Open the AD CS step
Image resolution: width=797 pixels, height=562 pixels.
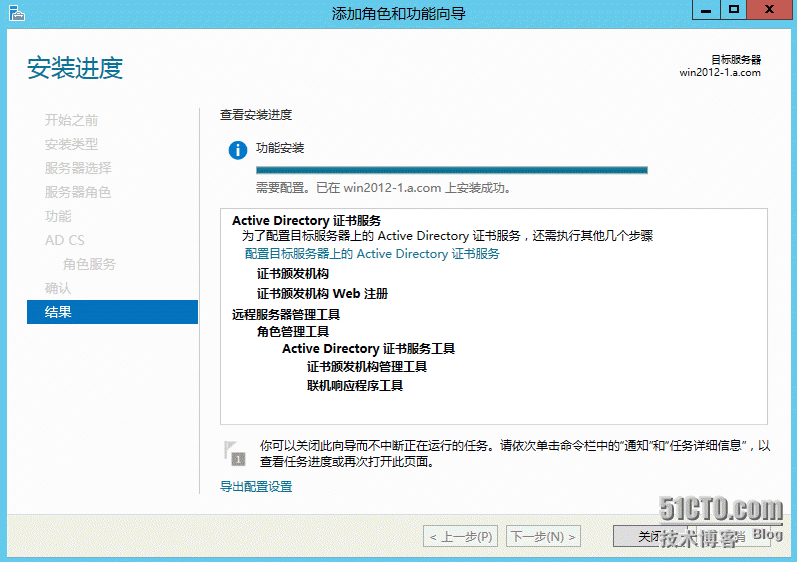tap(65, 240)
